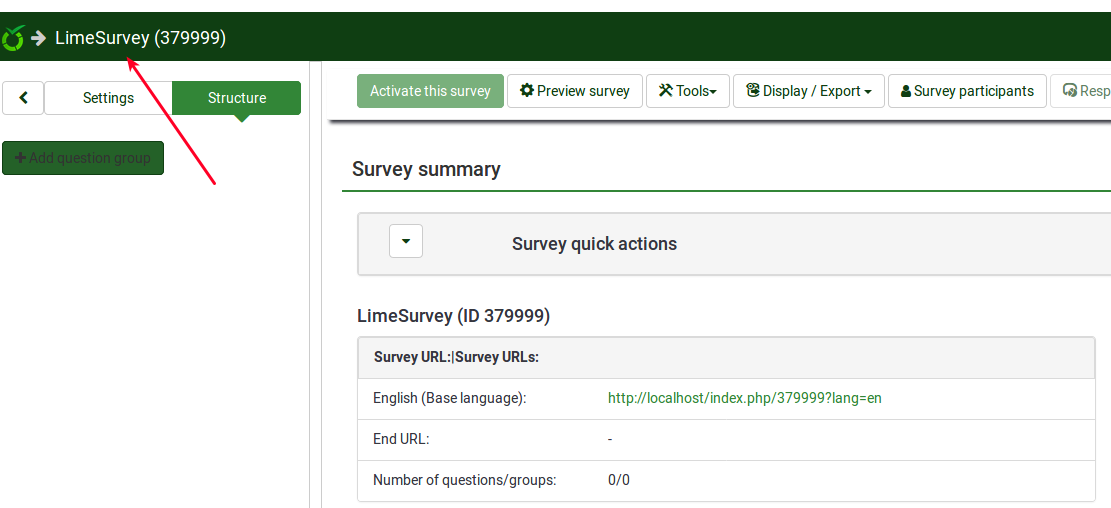Open the LimeSurvey (379999) breadcrumb link

(140, 38)
